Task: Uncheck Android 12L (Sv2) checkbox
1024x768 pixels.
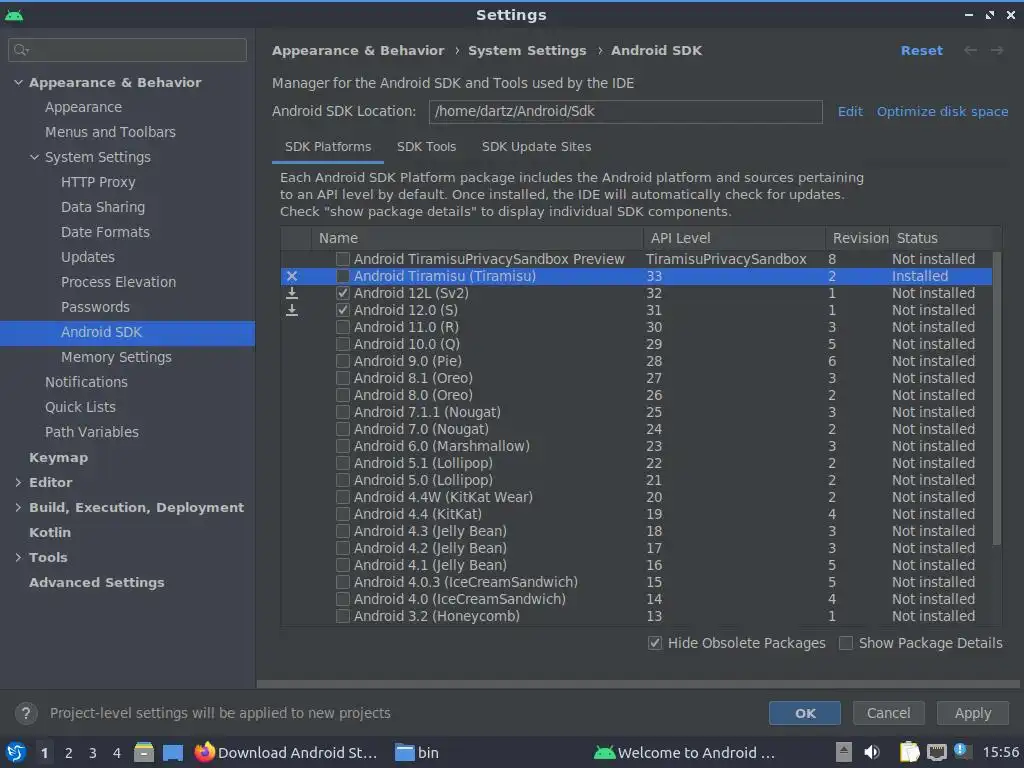Action: [x=343, y=293]
